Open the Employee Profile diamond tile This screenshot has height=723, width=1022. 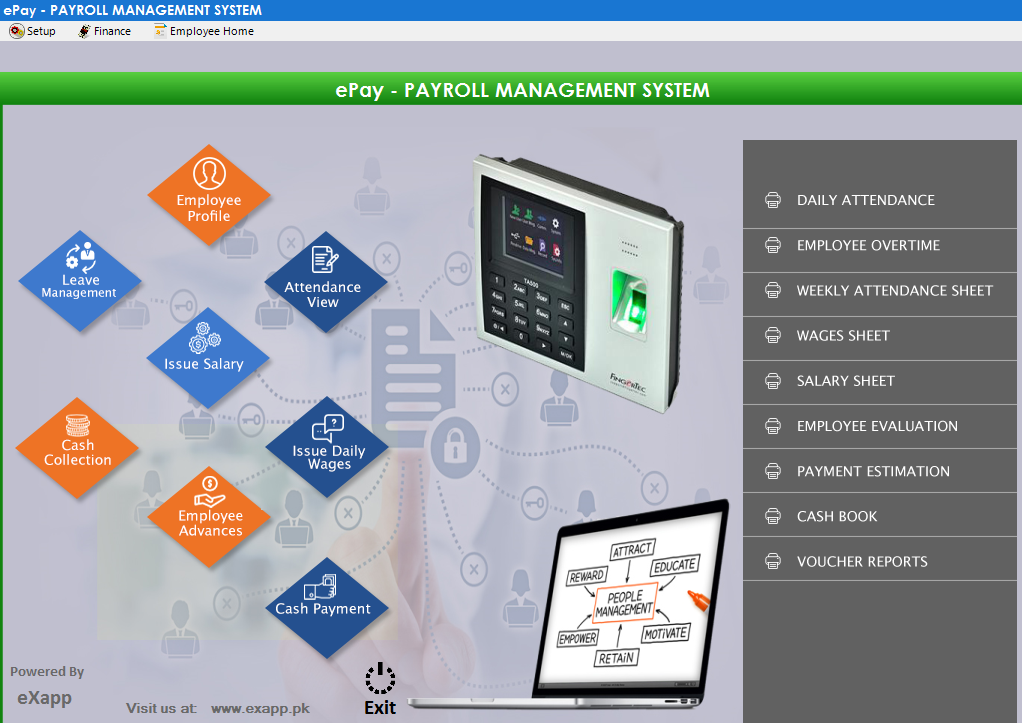pos(209,194)
